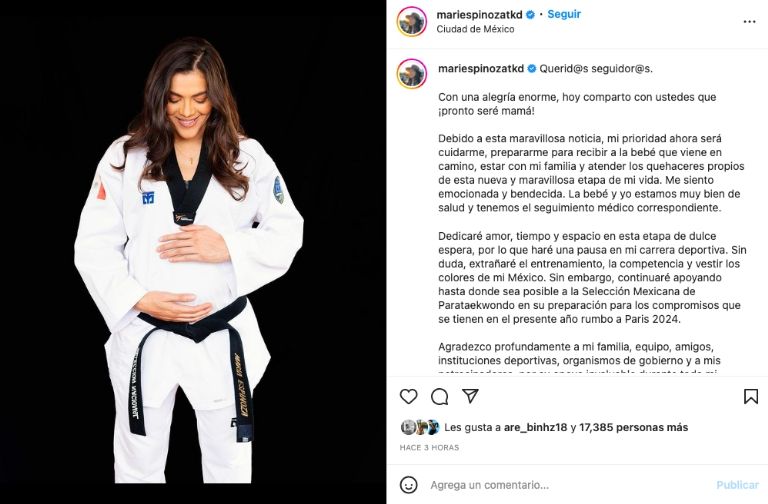Click the verified badge in the caption
Image resolution: width=768 pixels, height=504 pixels.
pyautogui.click(x=531, y=69)
